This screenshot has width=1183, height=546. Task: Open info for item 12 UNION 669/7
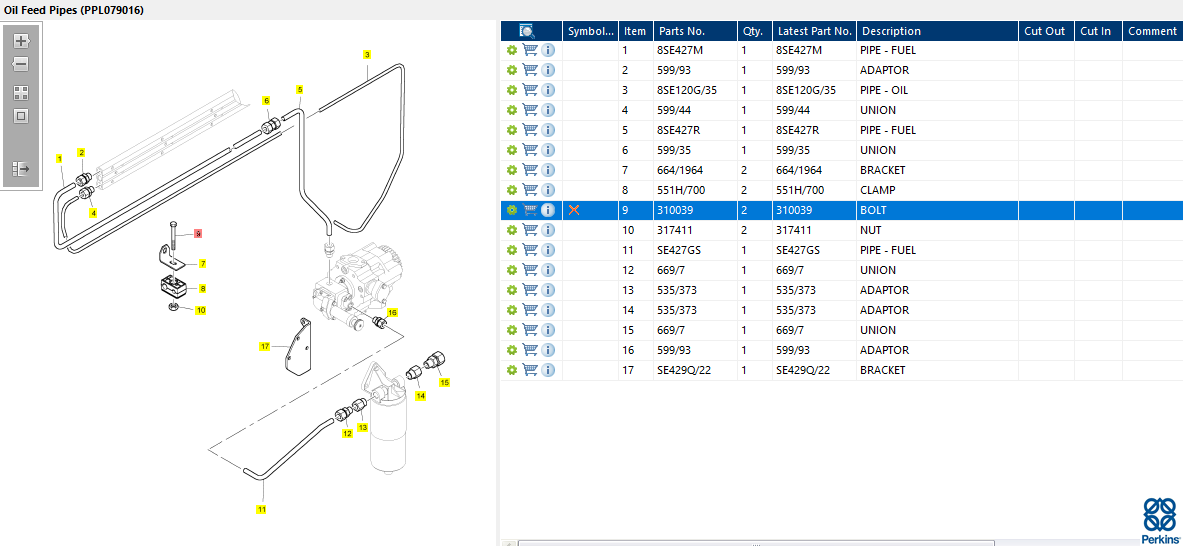[548, 270]
